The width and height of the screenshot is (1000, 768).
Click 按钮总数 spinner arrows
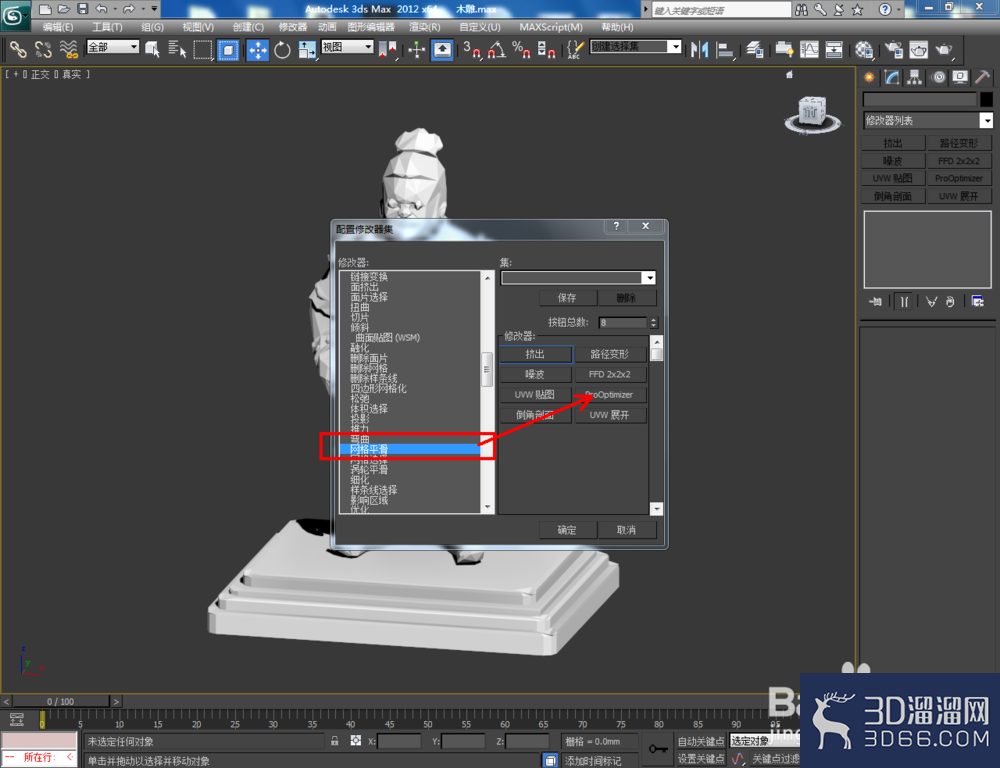point(653,322)
